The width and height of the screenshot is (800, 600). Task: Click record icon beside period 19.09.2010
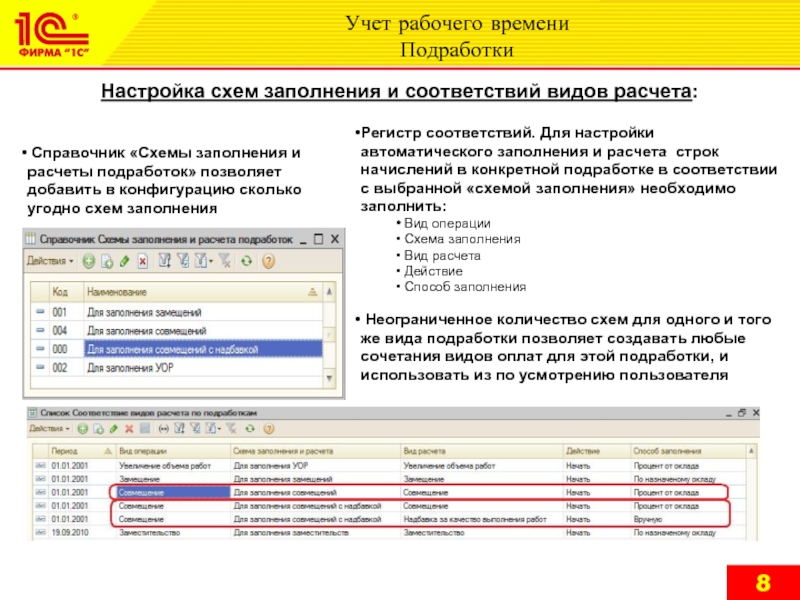pyautogui.click(x=41, y=533)
